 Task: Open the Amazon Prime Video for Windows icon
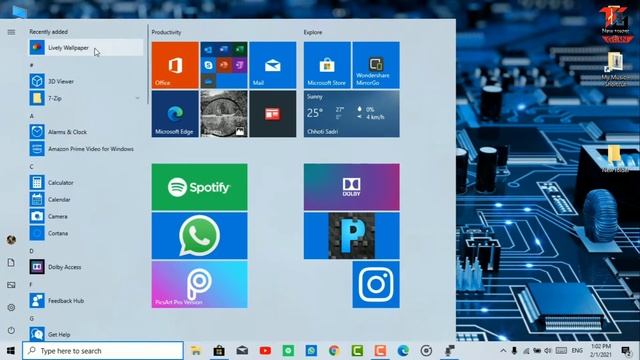tap(37, 149)
